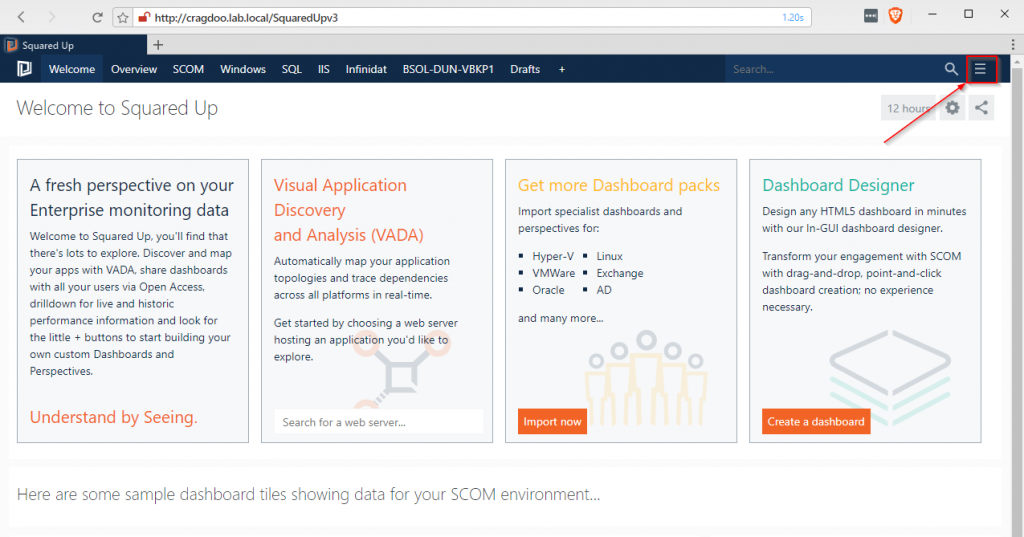Click the Linux list item
1024x537 pixels.
609,256
